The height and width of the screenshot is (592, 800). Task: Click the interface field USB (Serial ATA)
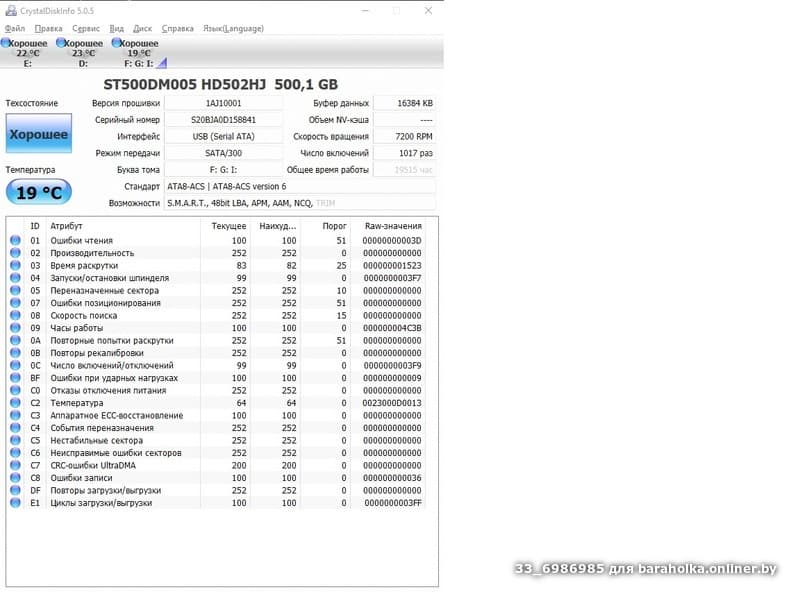coord(223,136)
